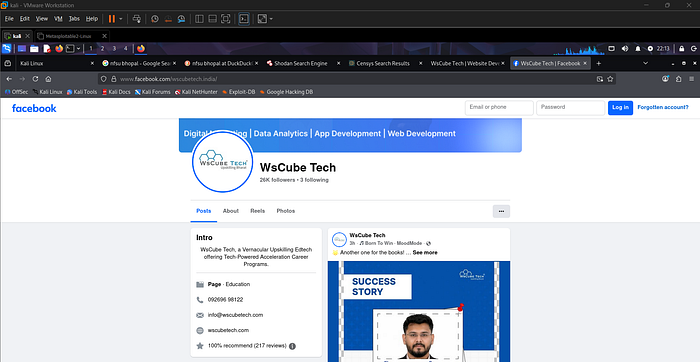Switch to the nfsu bhopal Google Search tab
The height and width of the screenshot is (362, 700).
coord(138,63)
